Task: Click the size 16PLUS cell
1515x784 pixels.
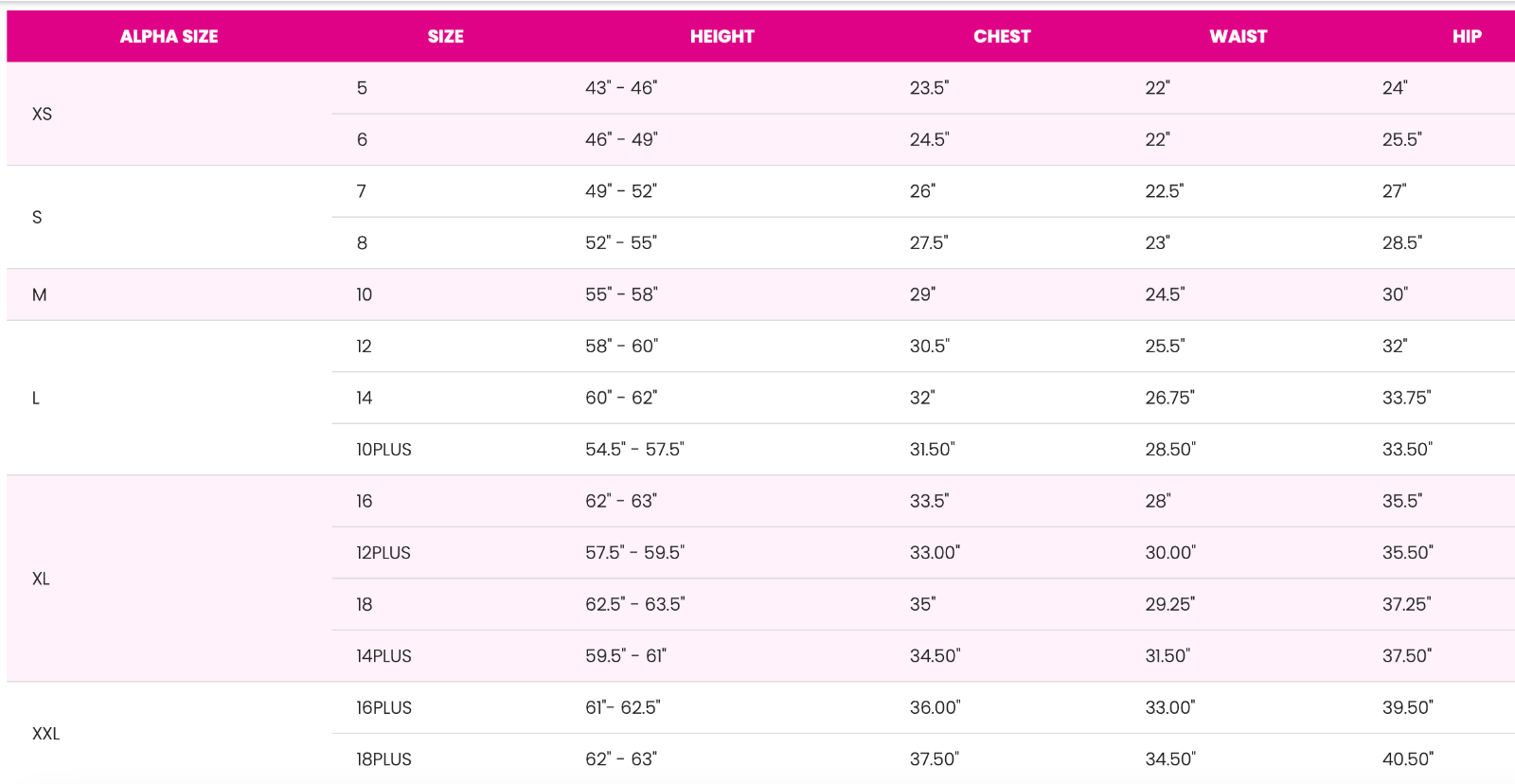Action: point(383,708)
